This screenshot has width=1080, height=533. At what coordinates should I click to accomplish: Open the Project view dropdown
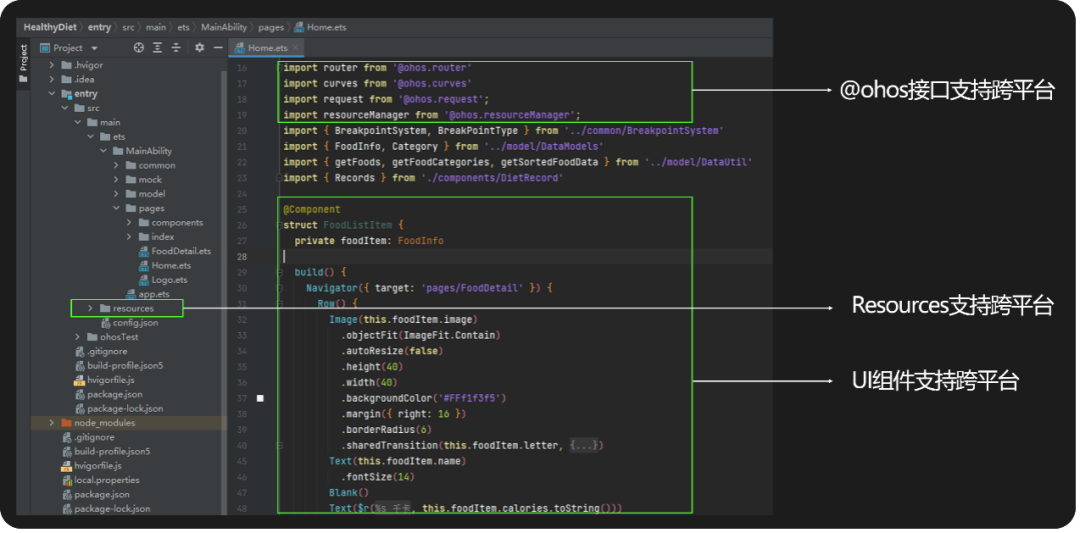(x=94, y=48)
